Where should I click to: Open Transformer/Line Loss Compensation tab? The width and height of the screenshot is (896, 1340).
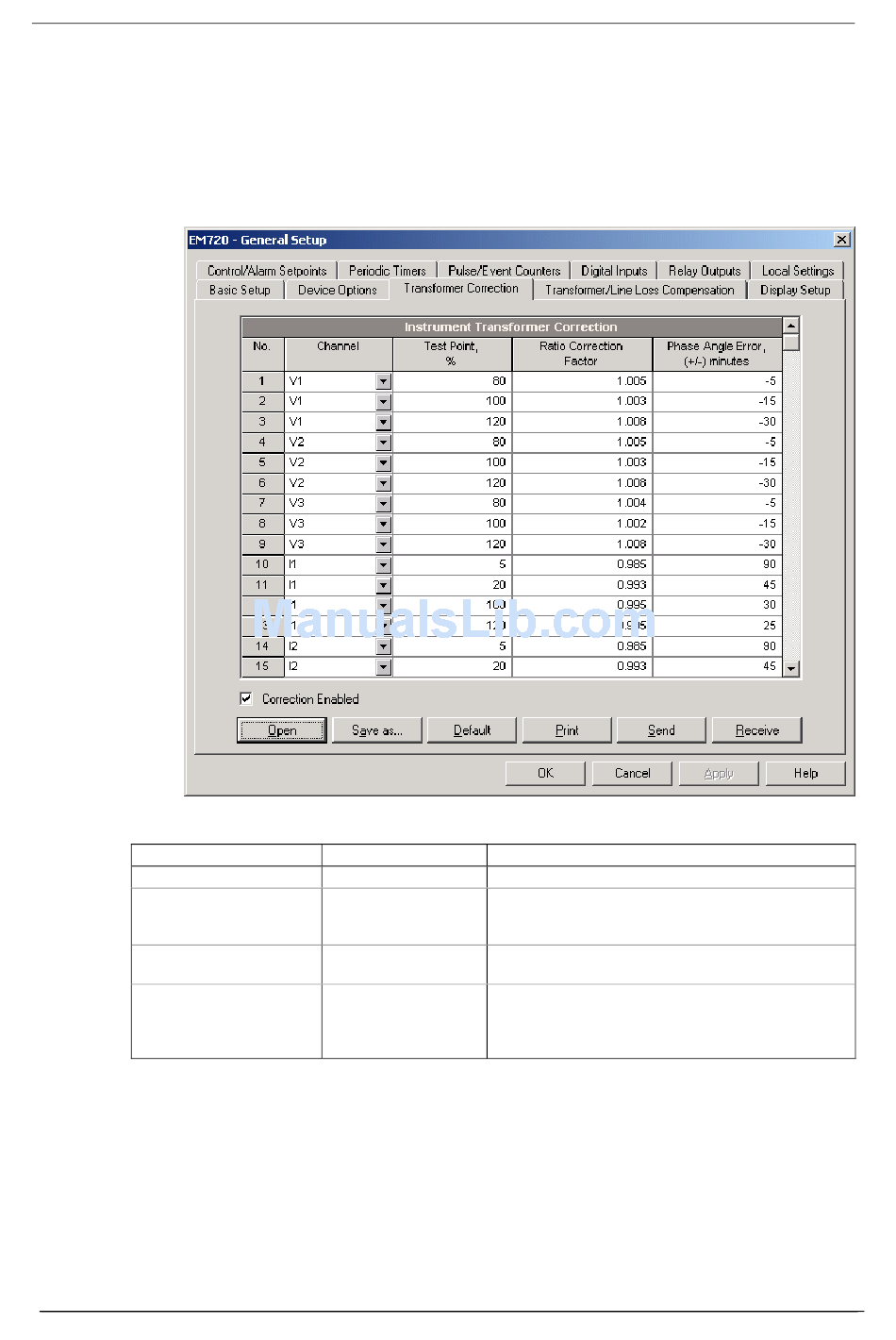coord(639,291)
